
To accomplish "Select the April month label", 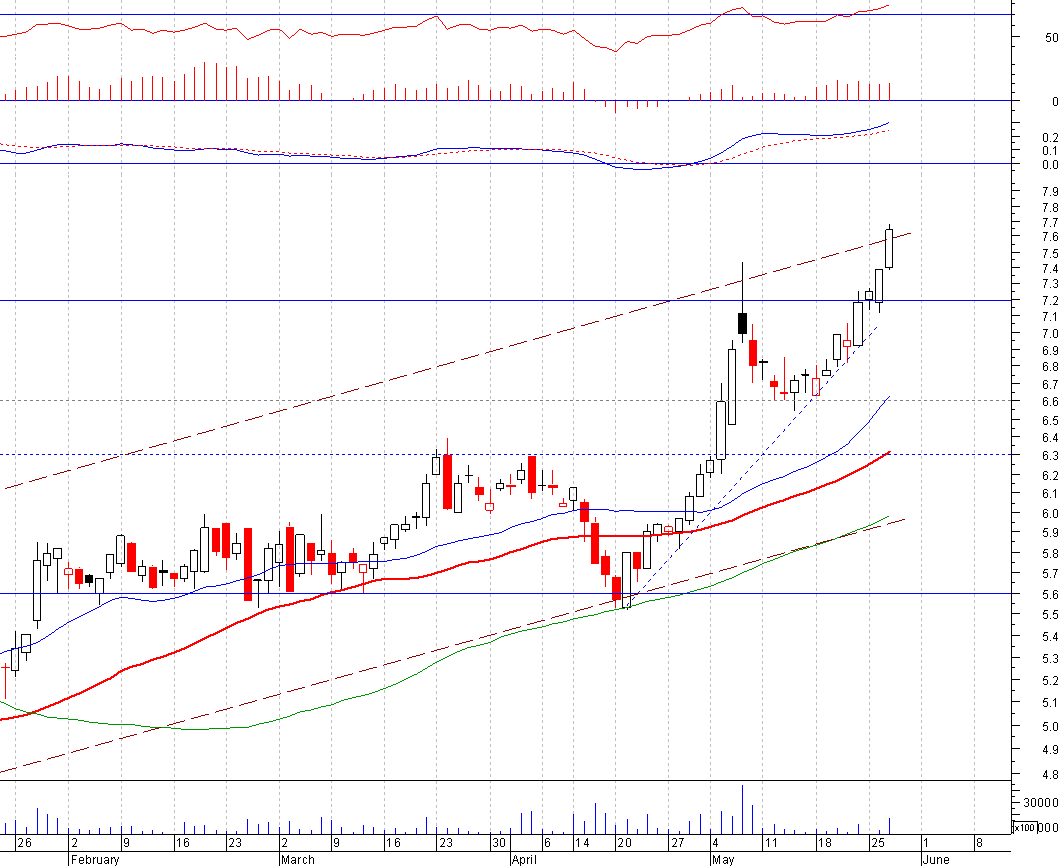I will 524,859.
